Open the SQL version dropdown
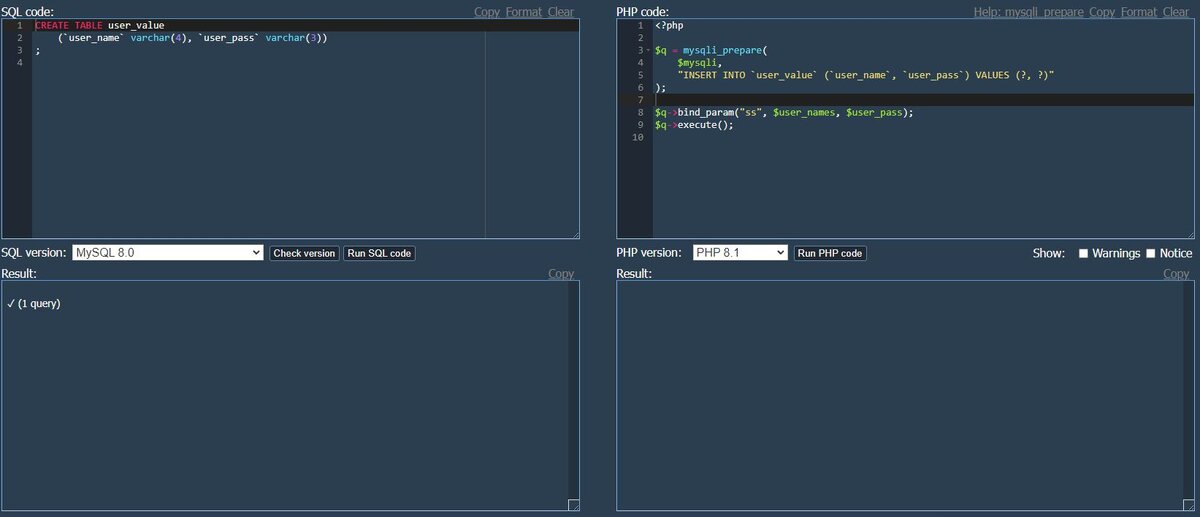Image resolution: width=1200 pixels, height=517 pixels. [167, 253]
